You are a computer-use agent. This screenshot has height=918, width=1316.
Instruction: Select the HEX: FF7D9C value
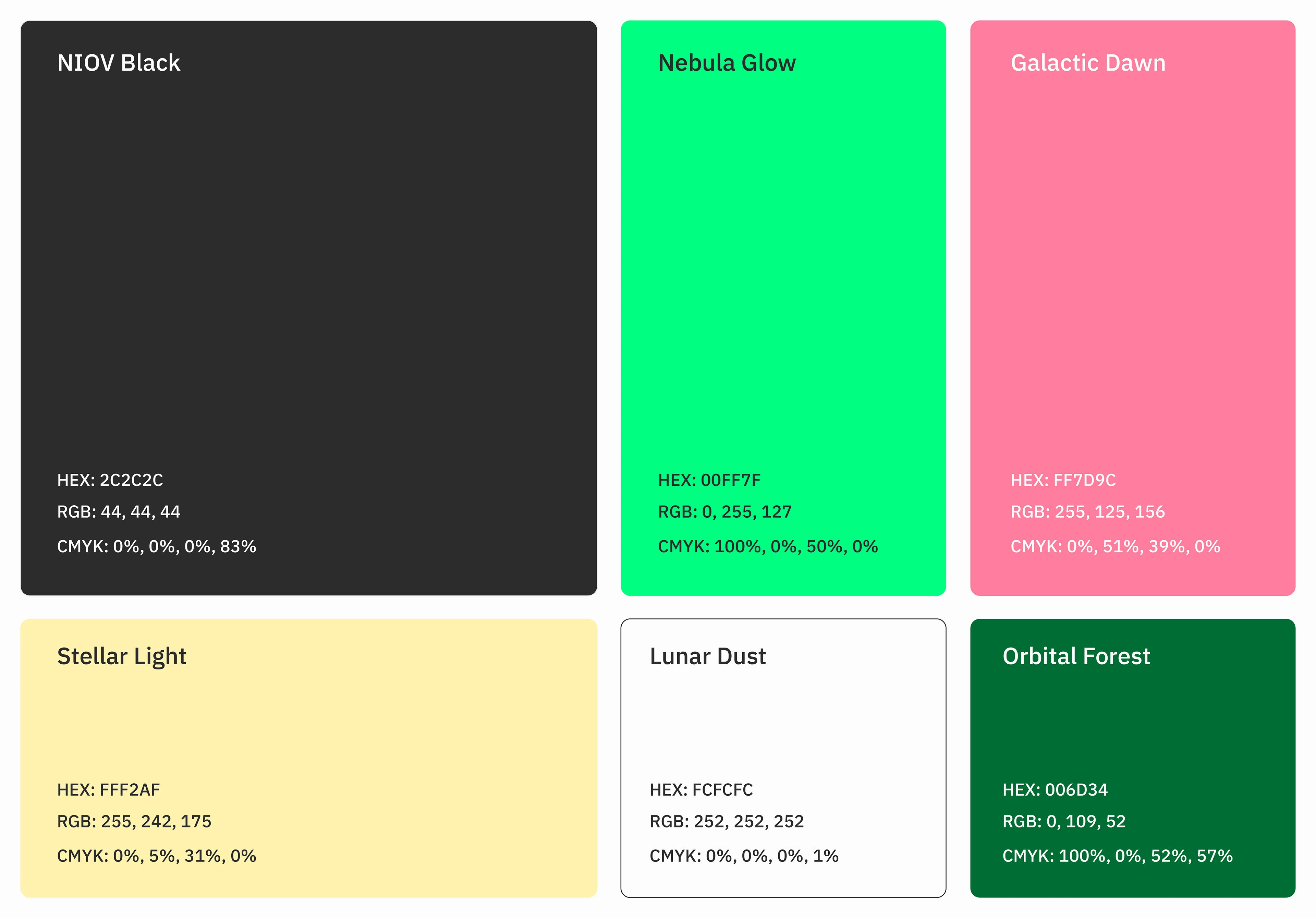(x=1063, y=480)
